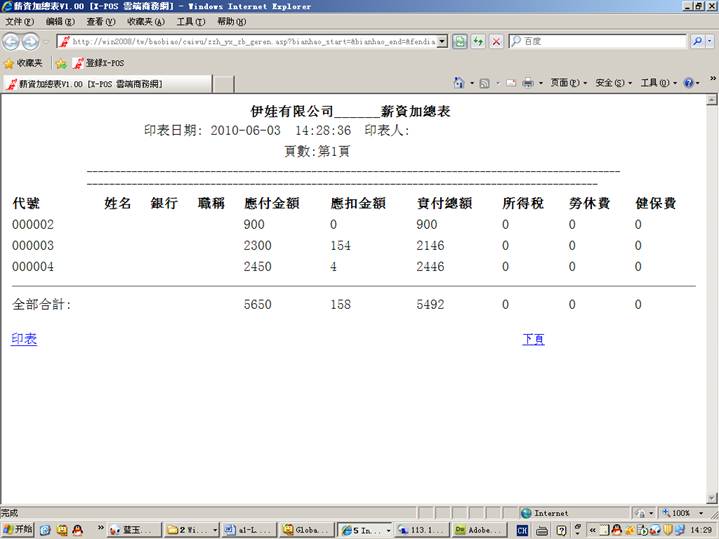
Task: Click the Print icon in command bar
Action: (x=526, y=83)
